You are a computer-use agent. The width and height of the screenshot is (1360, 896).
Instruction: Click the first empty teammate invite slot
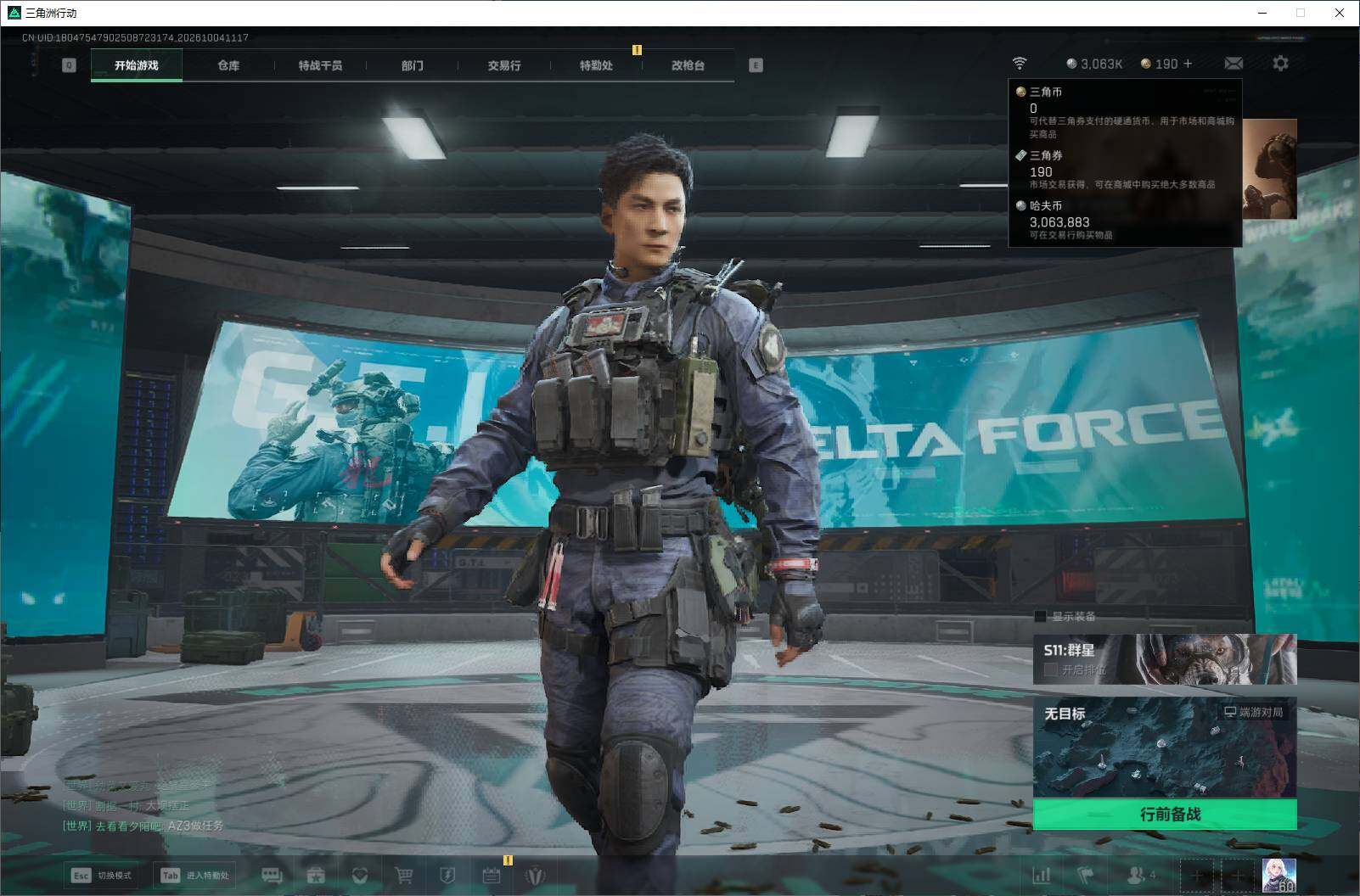click(1196, 875)
